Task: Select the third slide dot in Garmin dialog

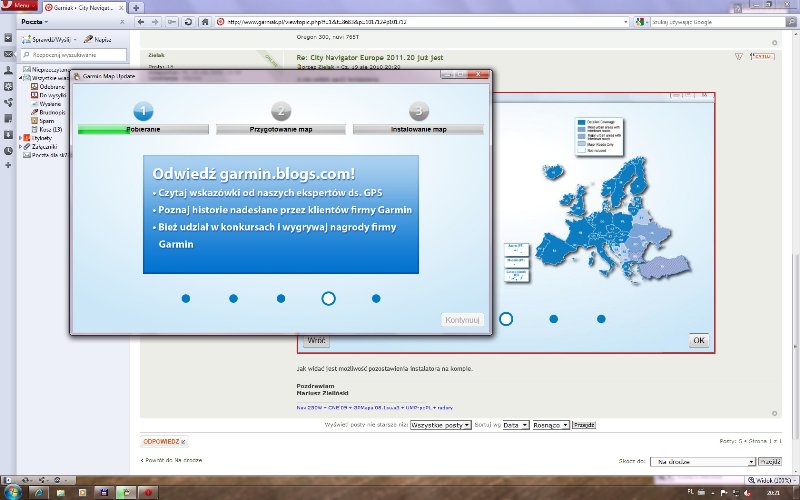Action: pos(281,298)
